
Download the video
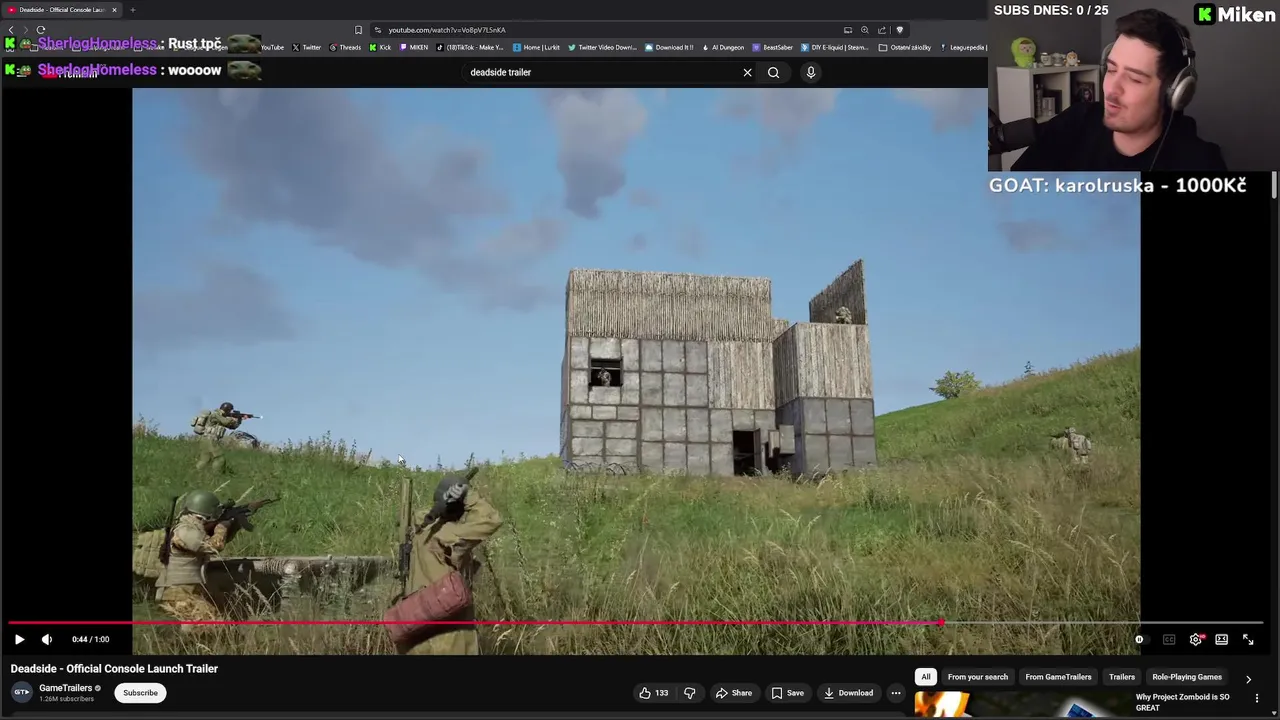tap(848, 693)
